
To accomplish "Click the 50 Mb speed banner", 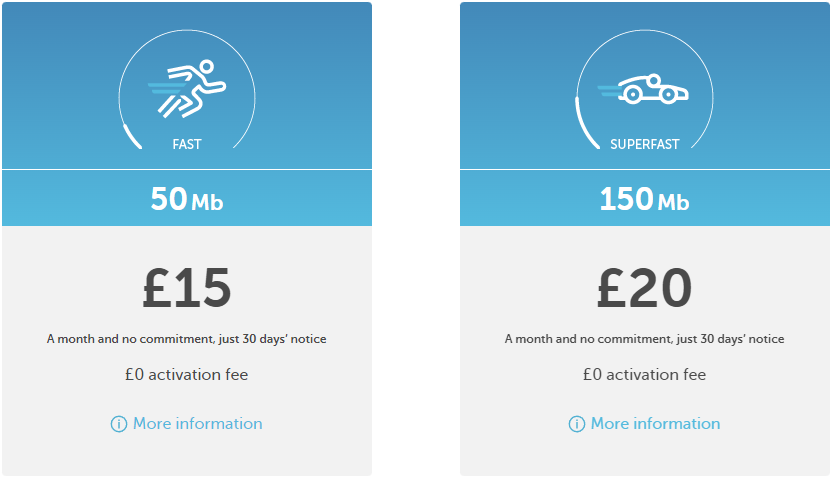I will 187,198.
